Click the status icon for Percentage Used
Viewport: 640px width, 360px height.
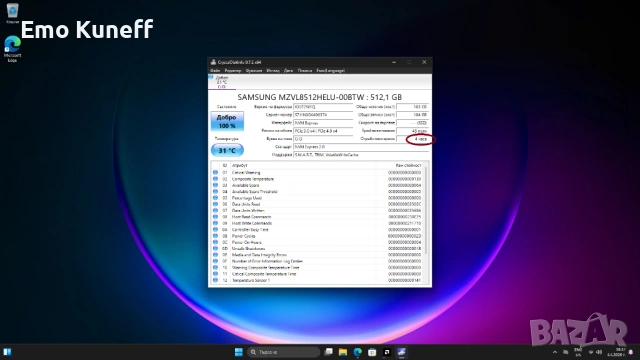pyautogui.click(x=216, y=198)
